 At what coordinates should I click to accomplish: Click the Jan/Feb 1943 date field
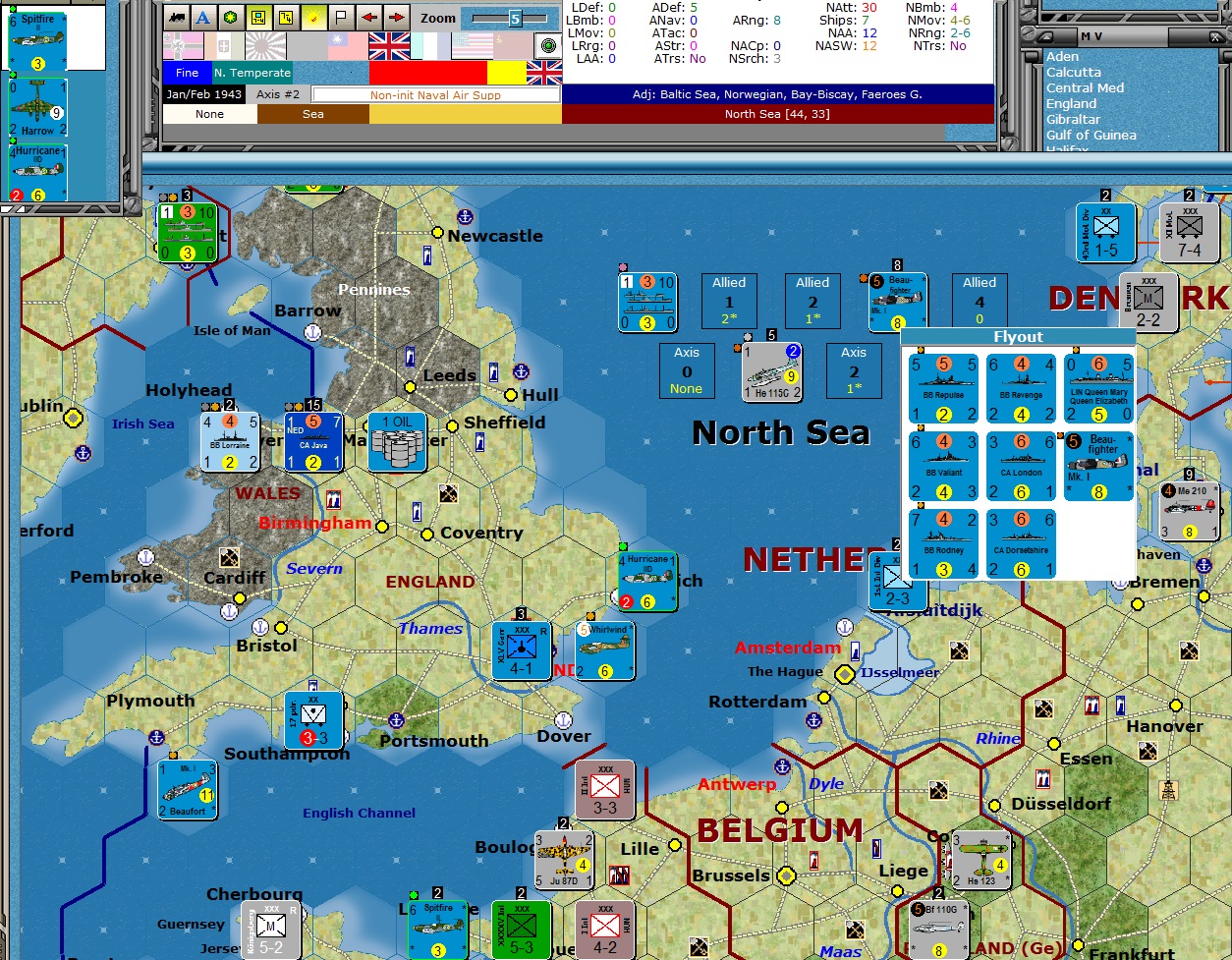(x=203, y=94)
